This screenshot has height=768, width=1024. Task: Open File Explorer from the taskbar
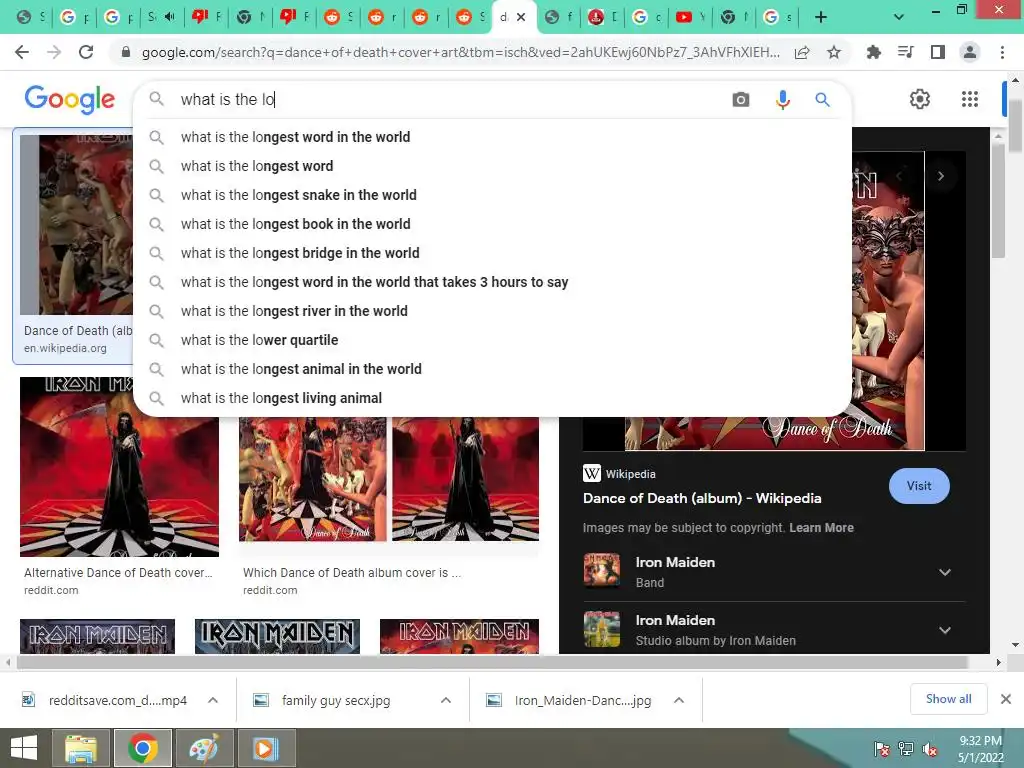click(x=81, y=748)
